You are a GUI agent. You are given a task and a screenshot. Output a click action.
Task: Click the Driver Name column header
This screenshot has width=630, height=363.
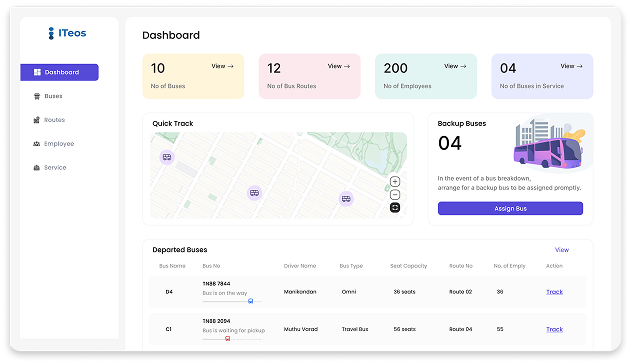[x=300, y=266]
